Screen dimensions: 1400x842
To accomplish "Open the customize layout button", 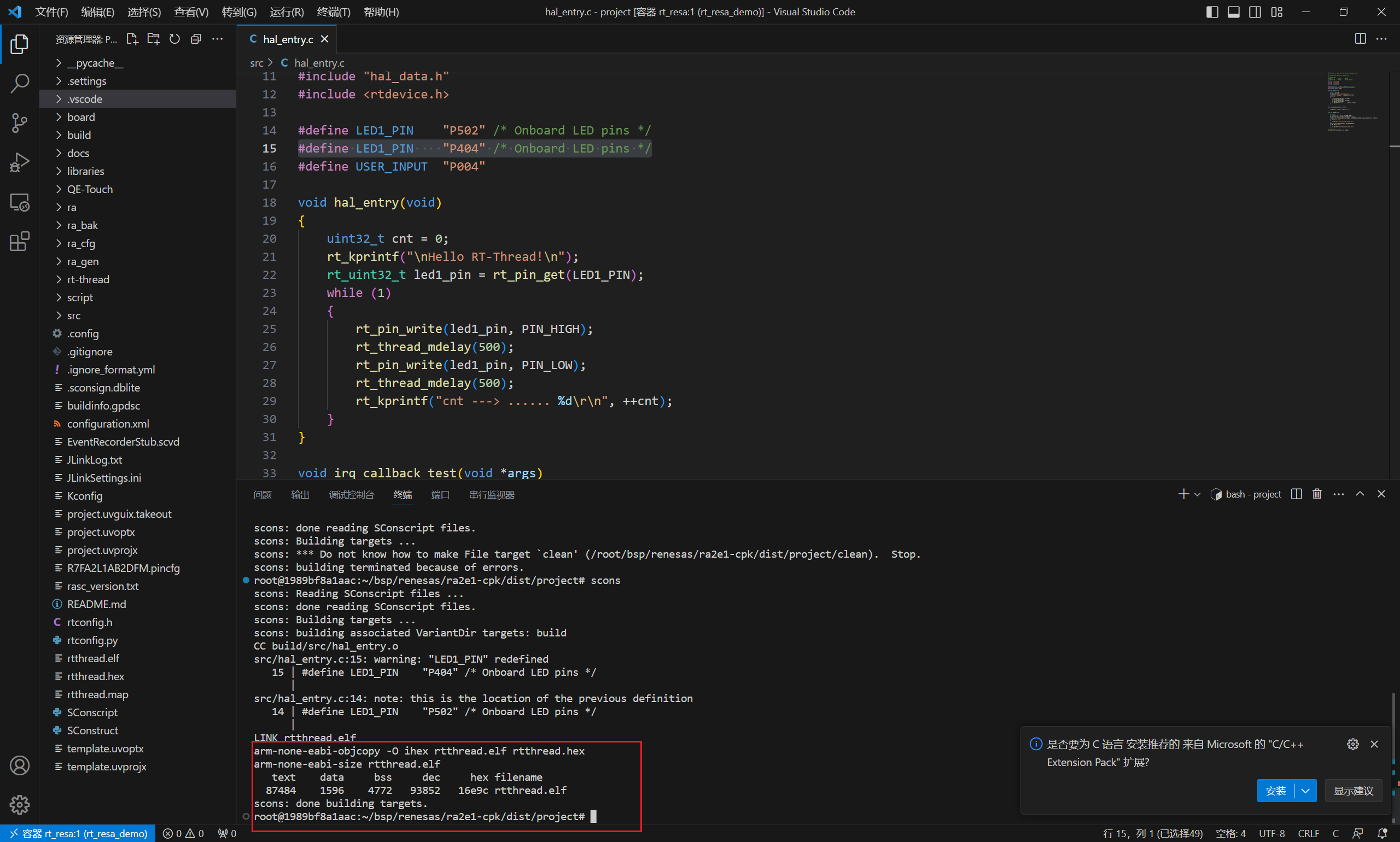I will tap(1277, 12).
